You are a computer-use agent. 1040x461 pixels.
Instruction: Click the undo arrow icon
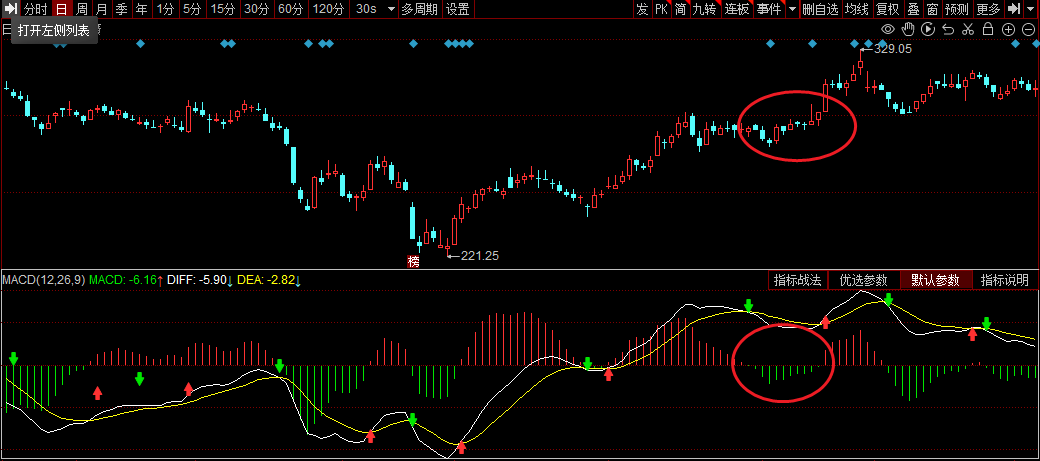[947, 29]
